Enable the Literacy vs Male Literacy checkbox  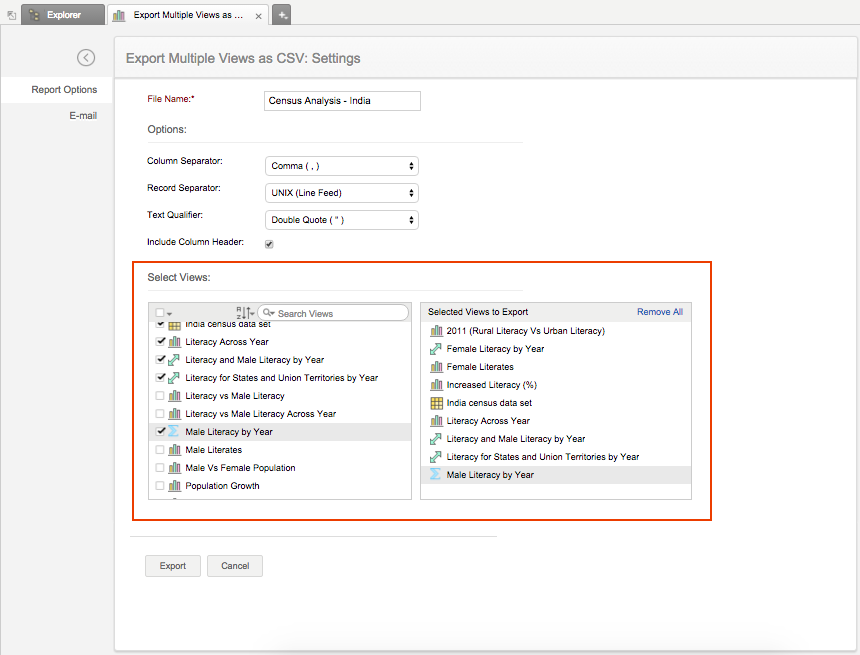pyautogui.click(x=160, y=396)
